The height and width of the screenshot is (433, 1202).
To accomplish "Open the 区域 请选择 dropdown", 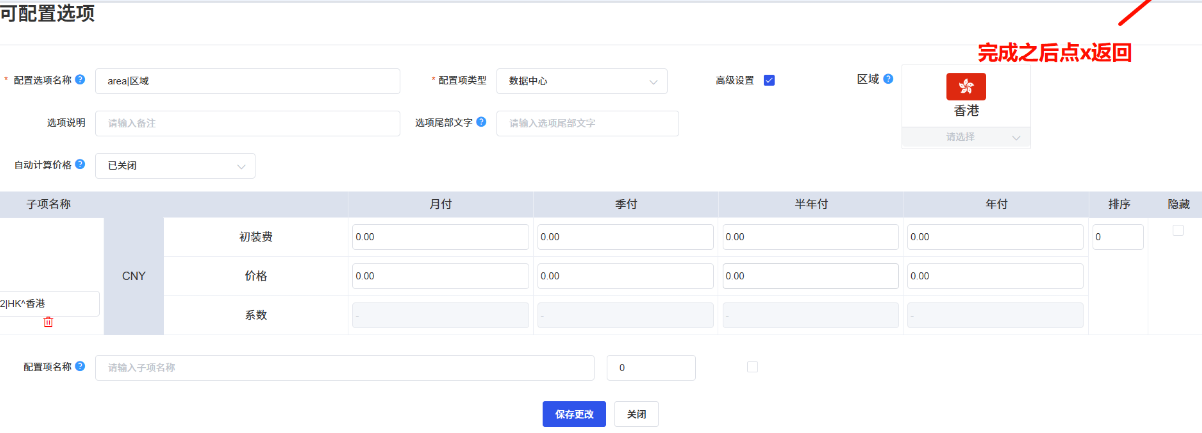I will (966, 137).
